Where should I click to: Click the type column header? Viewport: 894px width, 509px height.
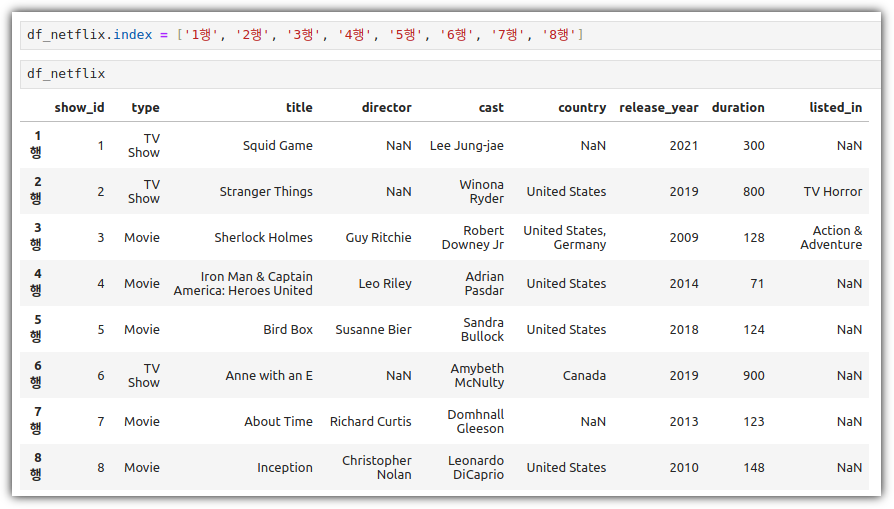tap(145, 108)
